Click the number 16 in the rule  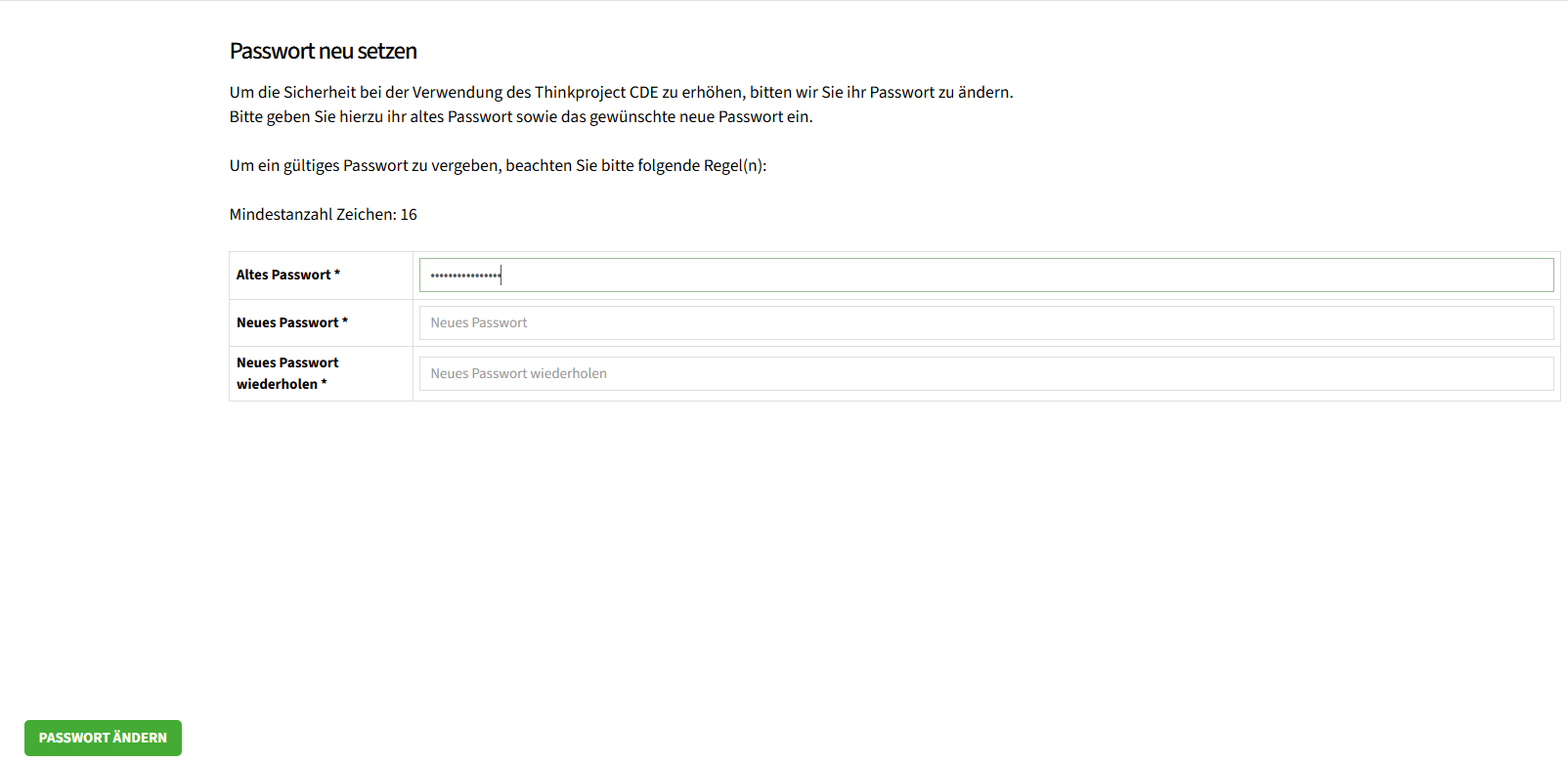[409, 214]
